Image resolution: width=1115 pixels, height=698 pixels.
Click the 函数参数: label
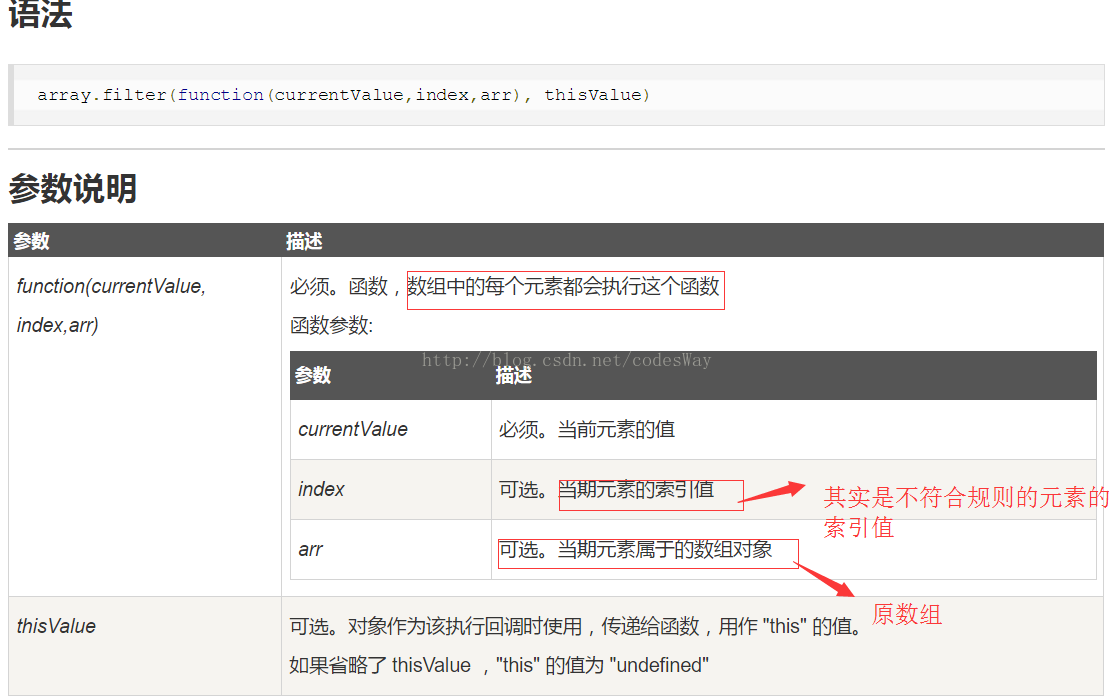click(331, 326)
